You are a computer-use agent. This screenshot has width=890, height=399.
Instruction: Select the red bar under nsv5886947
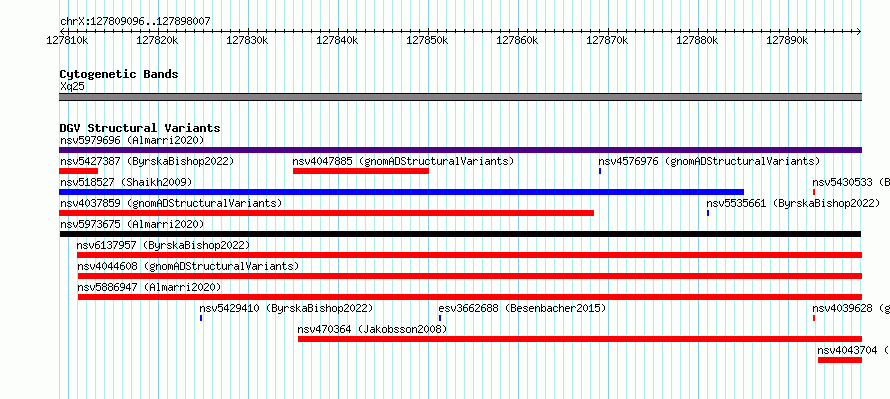click(470, 297)
